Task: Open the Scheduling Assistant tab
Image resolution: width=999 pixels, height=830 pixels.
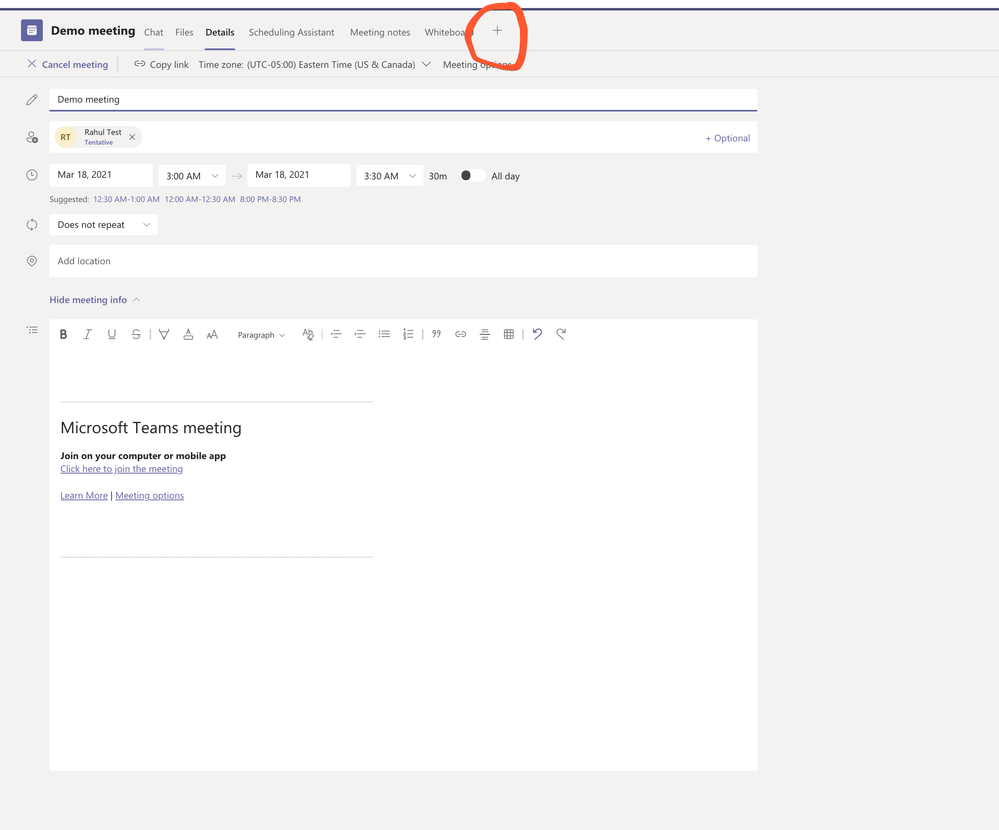Action: point(291,32)
